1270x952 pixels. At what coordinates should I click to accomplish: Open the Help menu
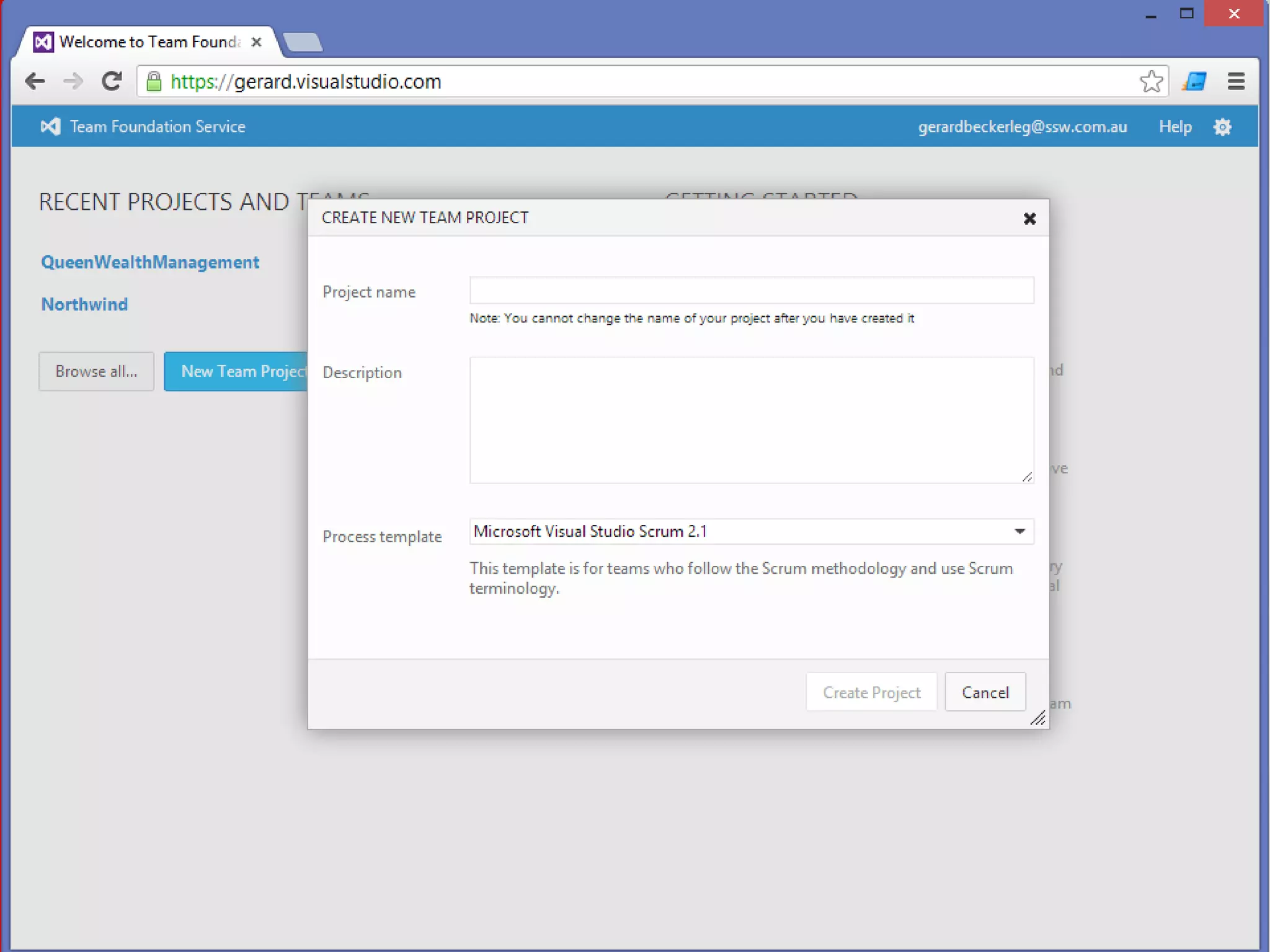click(x=1175, y=126)
